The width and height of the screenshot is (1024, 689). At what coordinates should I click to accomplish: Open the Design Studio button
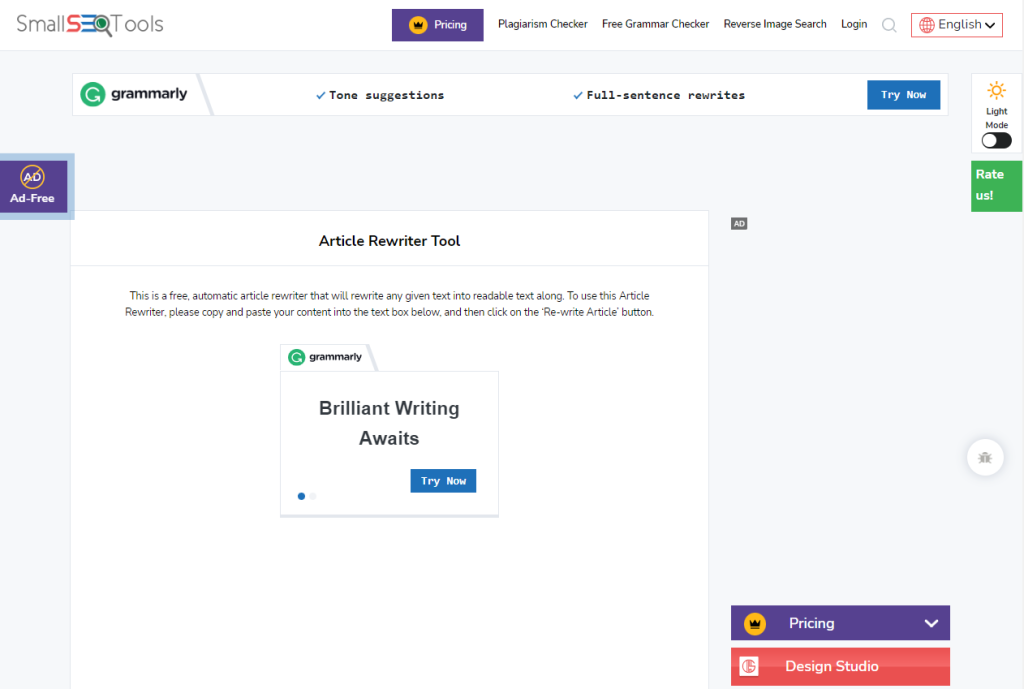(x=840, y=666)
